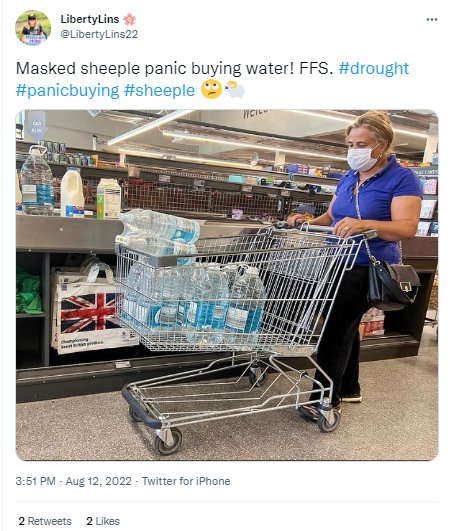
Task: Click the LibertyLins profile avatar
Action: pyautogui.click(x=33, y=27)
